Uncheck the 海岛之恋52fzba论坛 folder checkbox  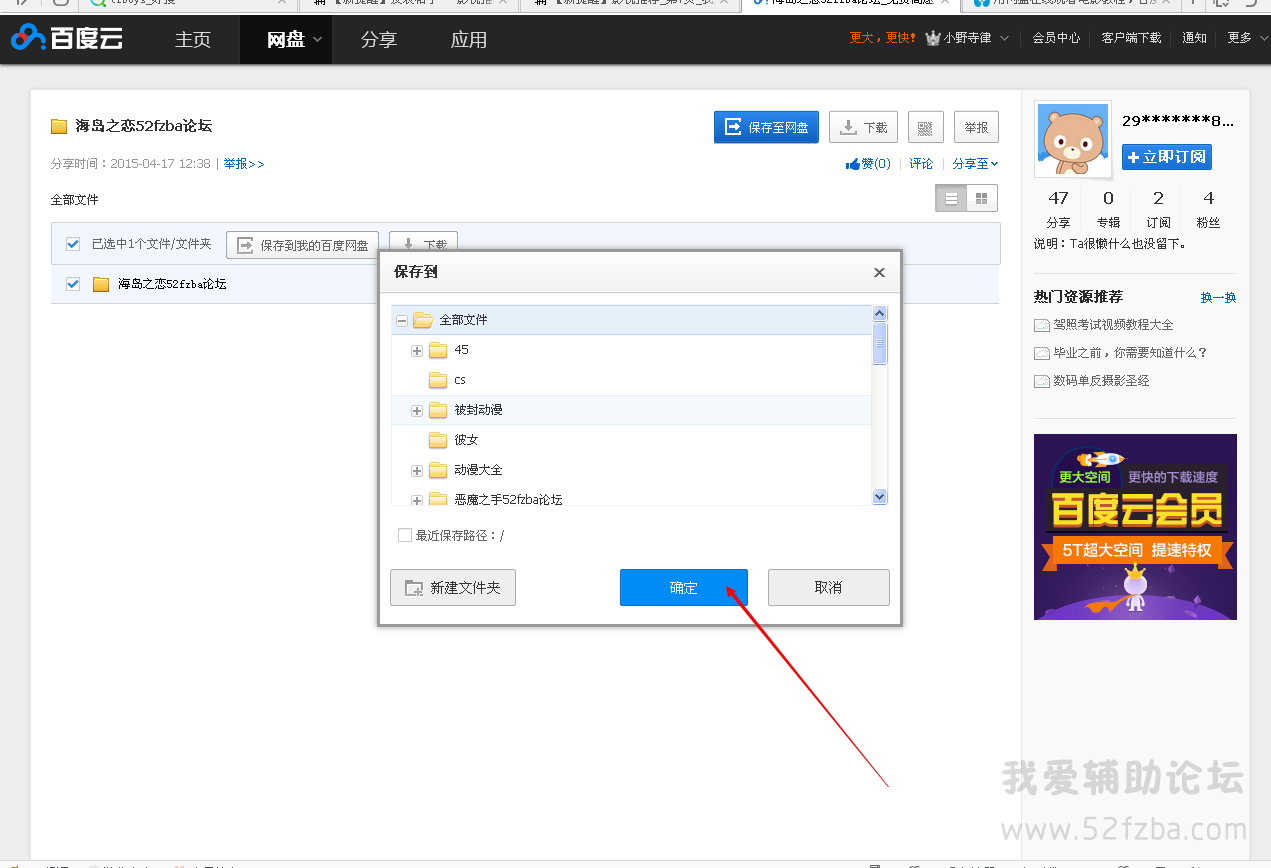pyautogui.click(x=73, y=284)
